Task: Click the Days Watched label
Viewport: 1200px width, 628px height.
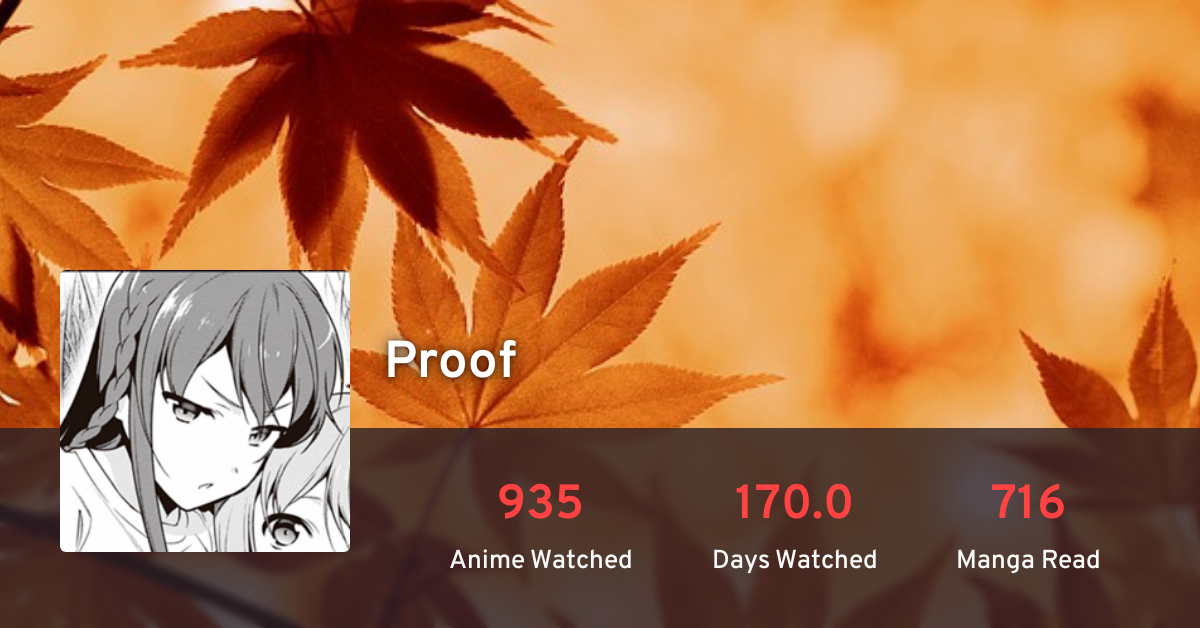Action: coord(794,559)
